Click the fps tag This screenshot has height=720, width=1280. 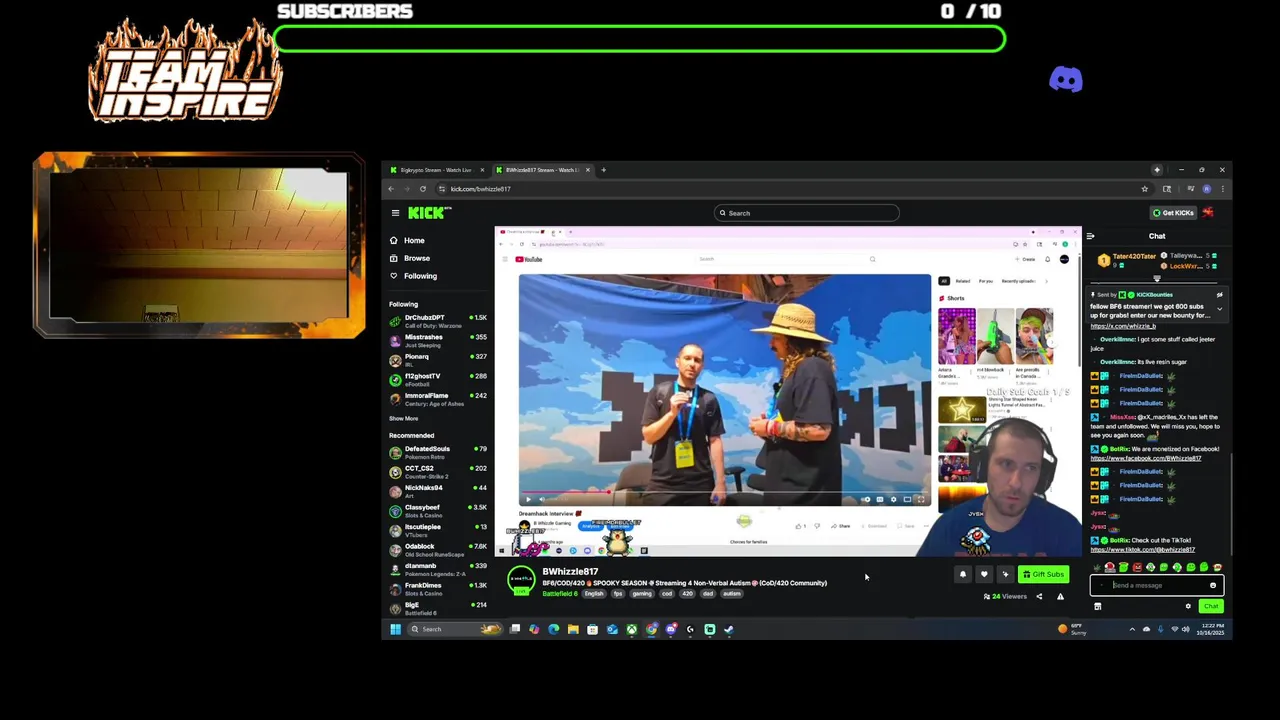point(618,594)
